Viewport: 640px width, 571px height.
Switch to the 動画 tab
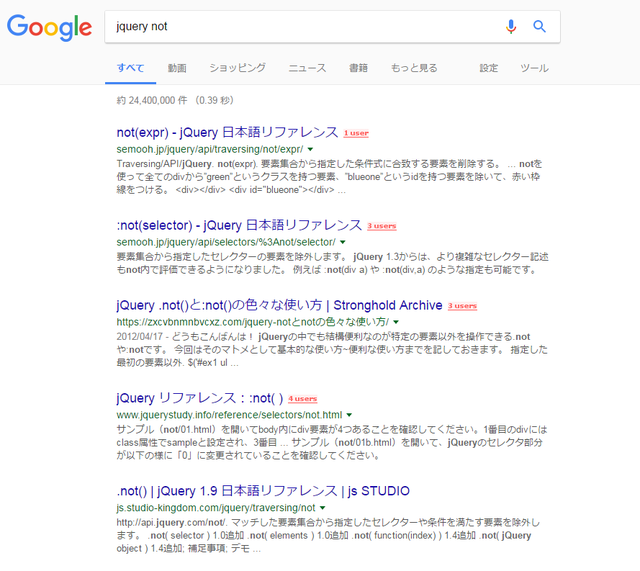click(177, 68)
